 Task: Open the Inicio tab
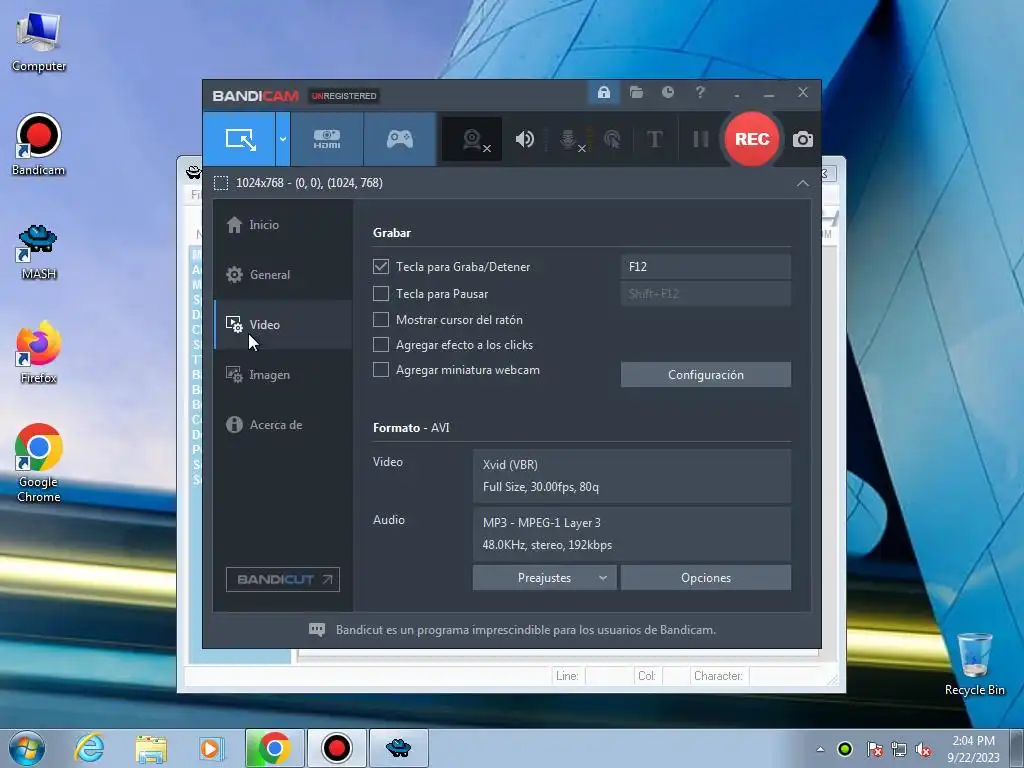click(283, 225)
